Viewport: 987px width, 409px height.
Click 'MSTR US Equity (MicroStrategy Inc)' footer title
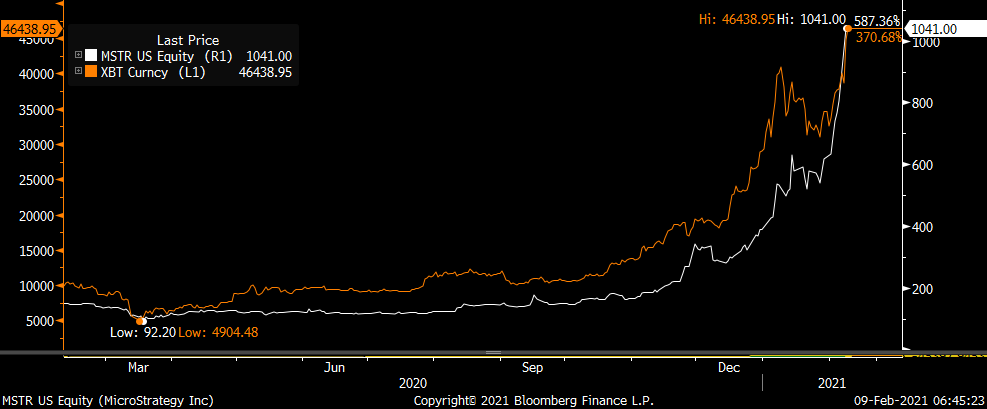(x=108, y=401)
